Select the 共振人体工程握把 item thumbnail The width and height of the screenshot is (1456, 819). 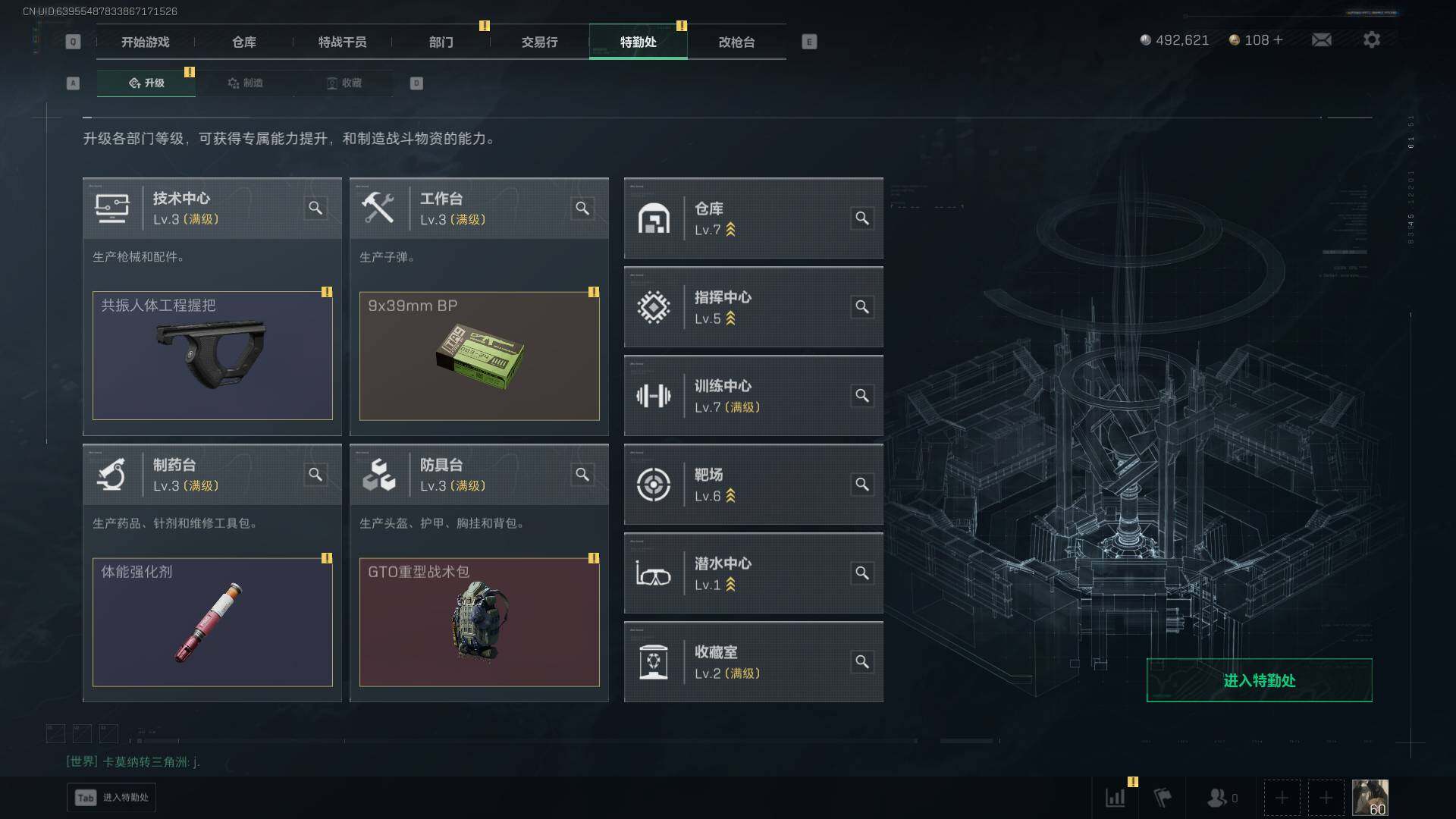click(x=212, y=356)
